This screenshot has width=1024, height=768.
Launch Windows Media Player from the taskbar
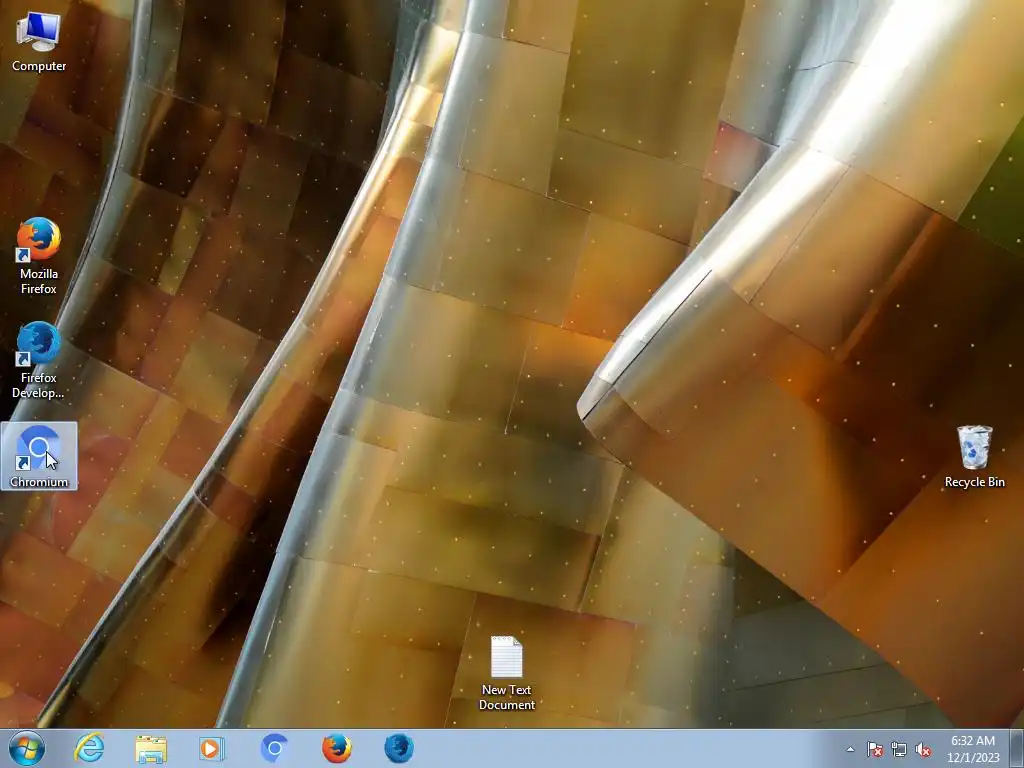(212, 748)
